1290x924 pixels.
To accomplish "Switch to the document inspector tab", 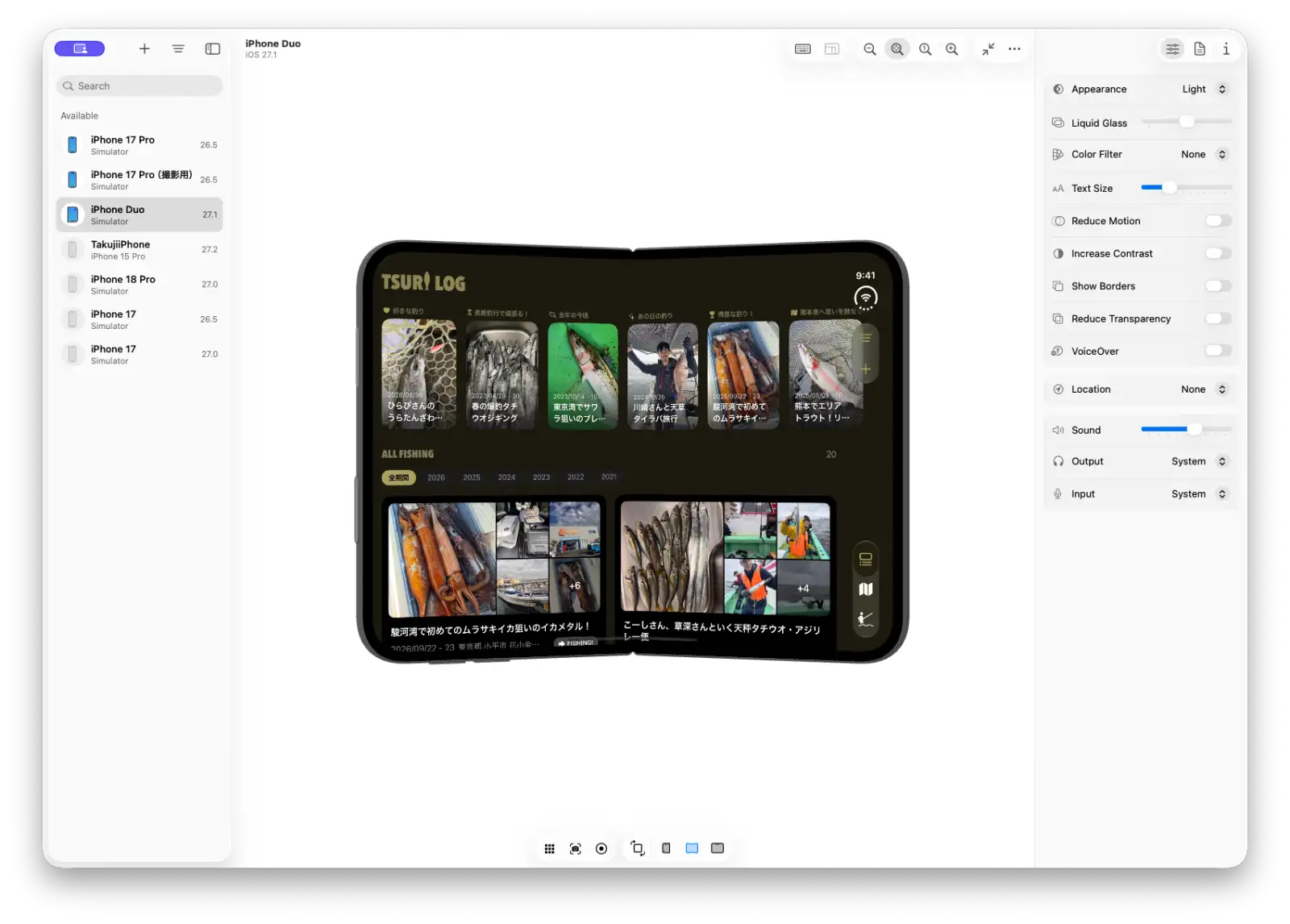I will tap(1200, 49).
